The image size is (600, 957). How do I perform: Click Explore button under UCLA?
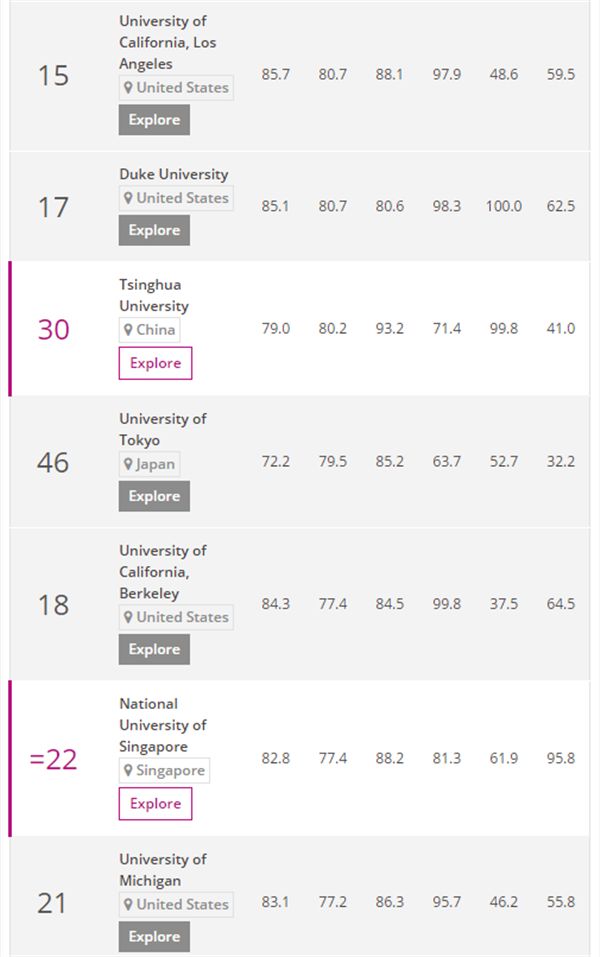click(x=154, y=120)
